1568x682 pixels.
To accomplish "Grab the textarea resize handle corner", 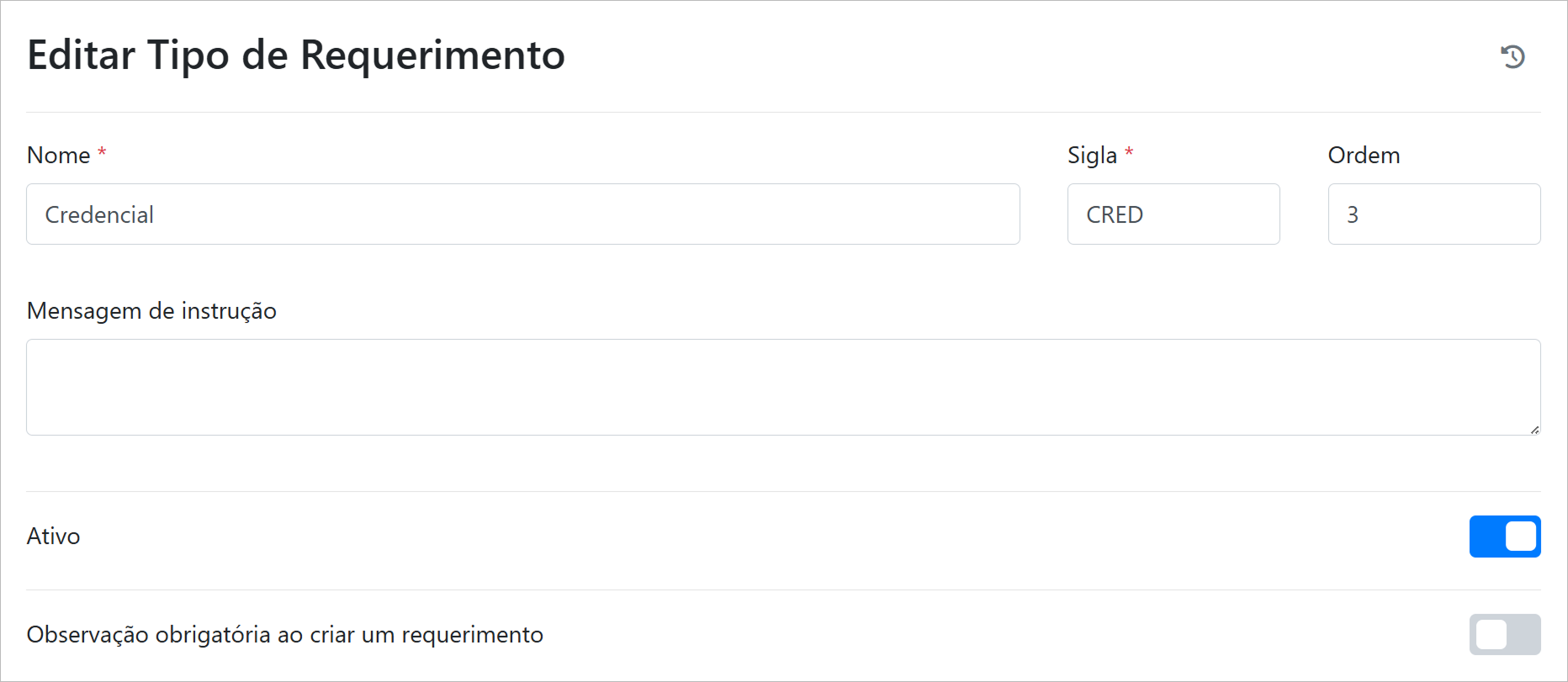I will [x=1534, y=430].
